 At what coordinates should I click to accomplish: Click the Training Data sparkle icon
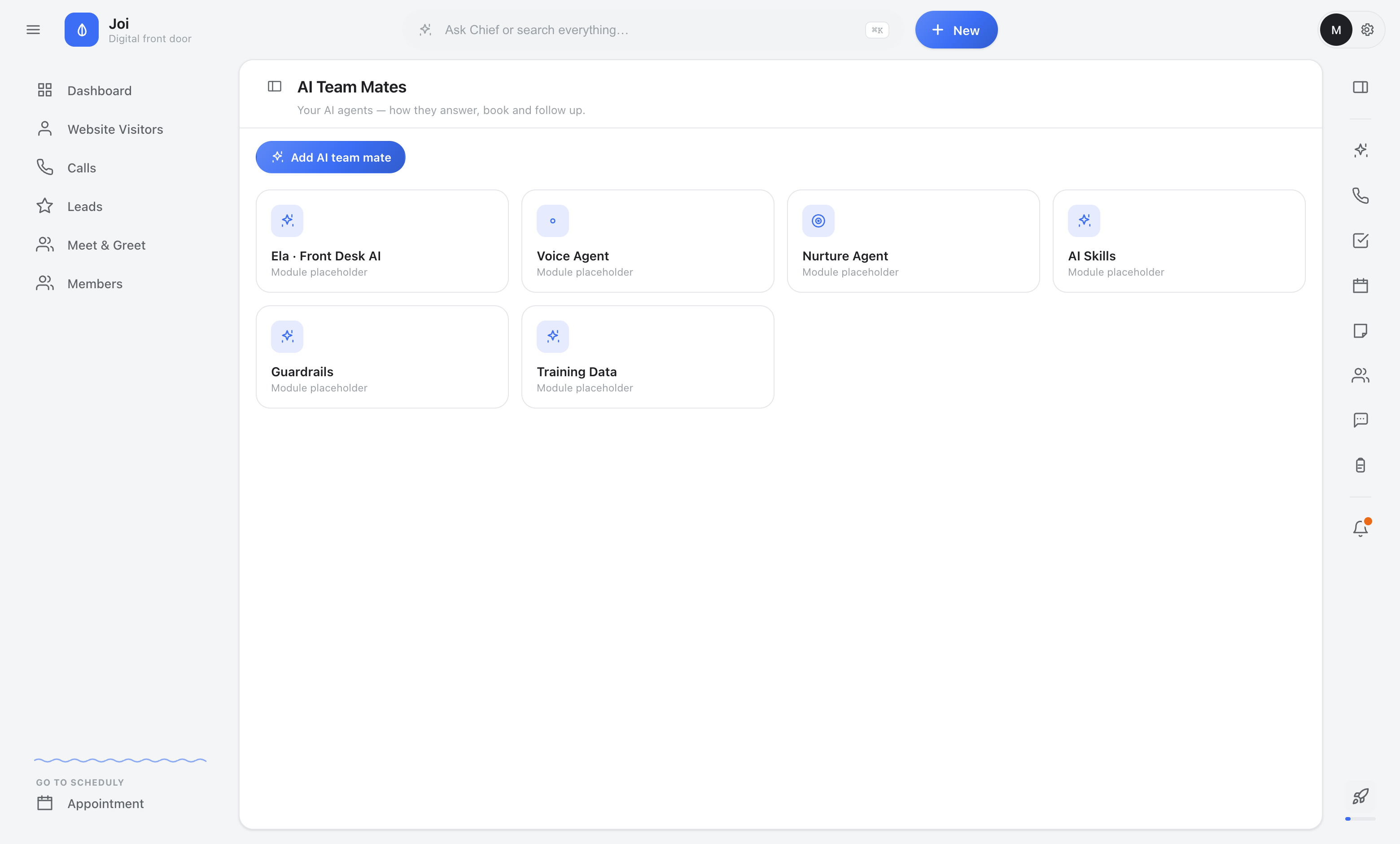[553, 336]
